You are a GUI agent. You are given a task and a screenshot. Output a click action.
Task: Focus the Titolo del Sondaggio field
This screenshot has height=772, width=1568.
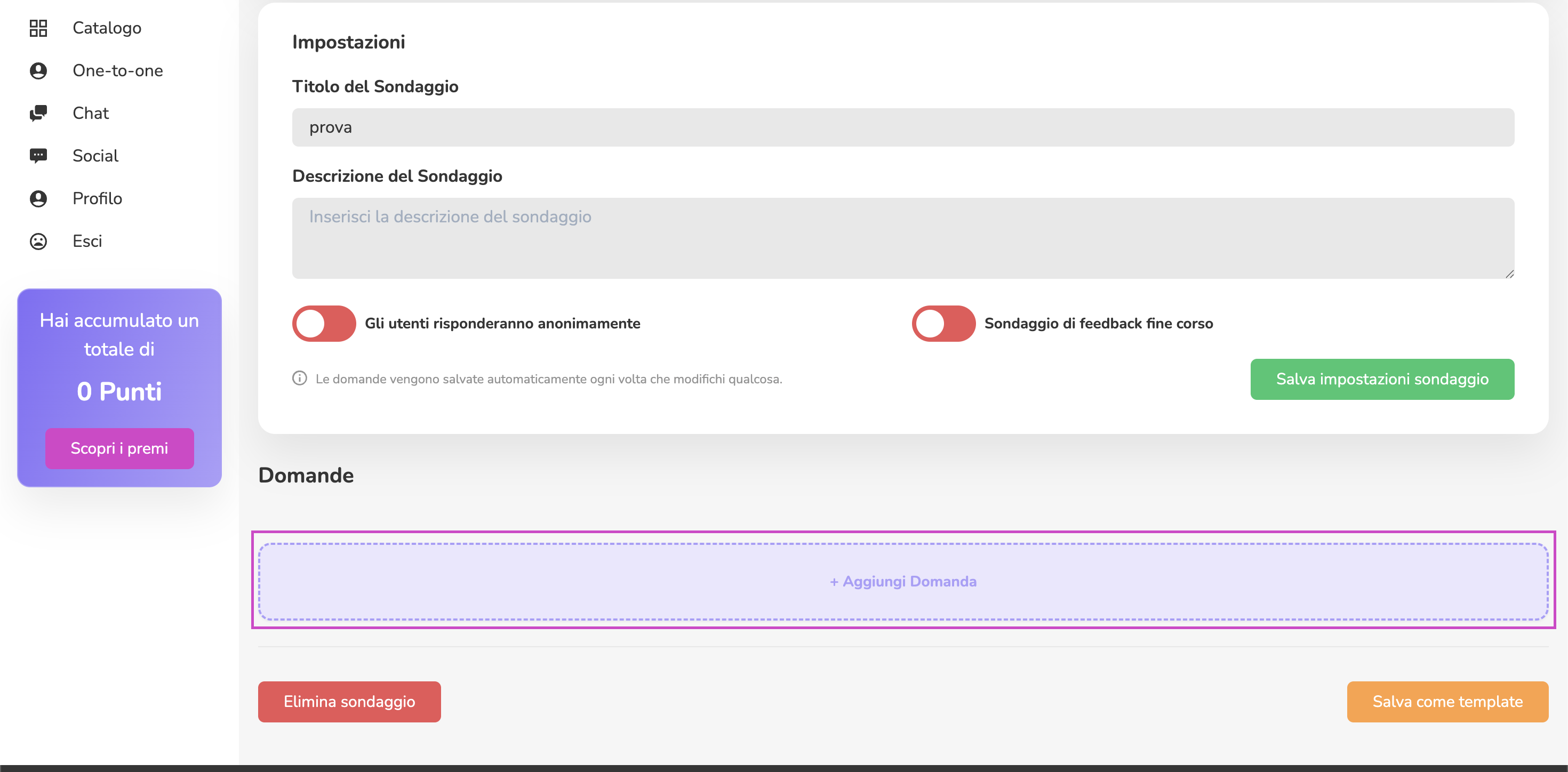pyautogui.click(x=903, y=127)
